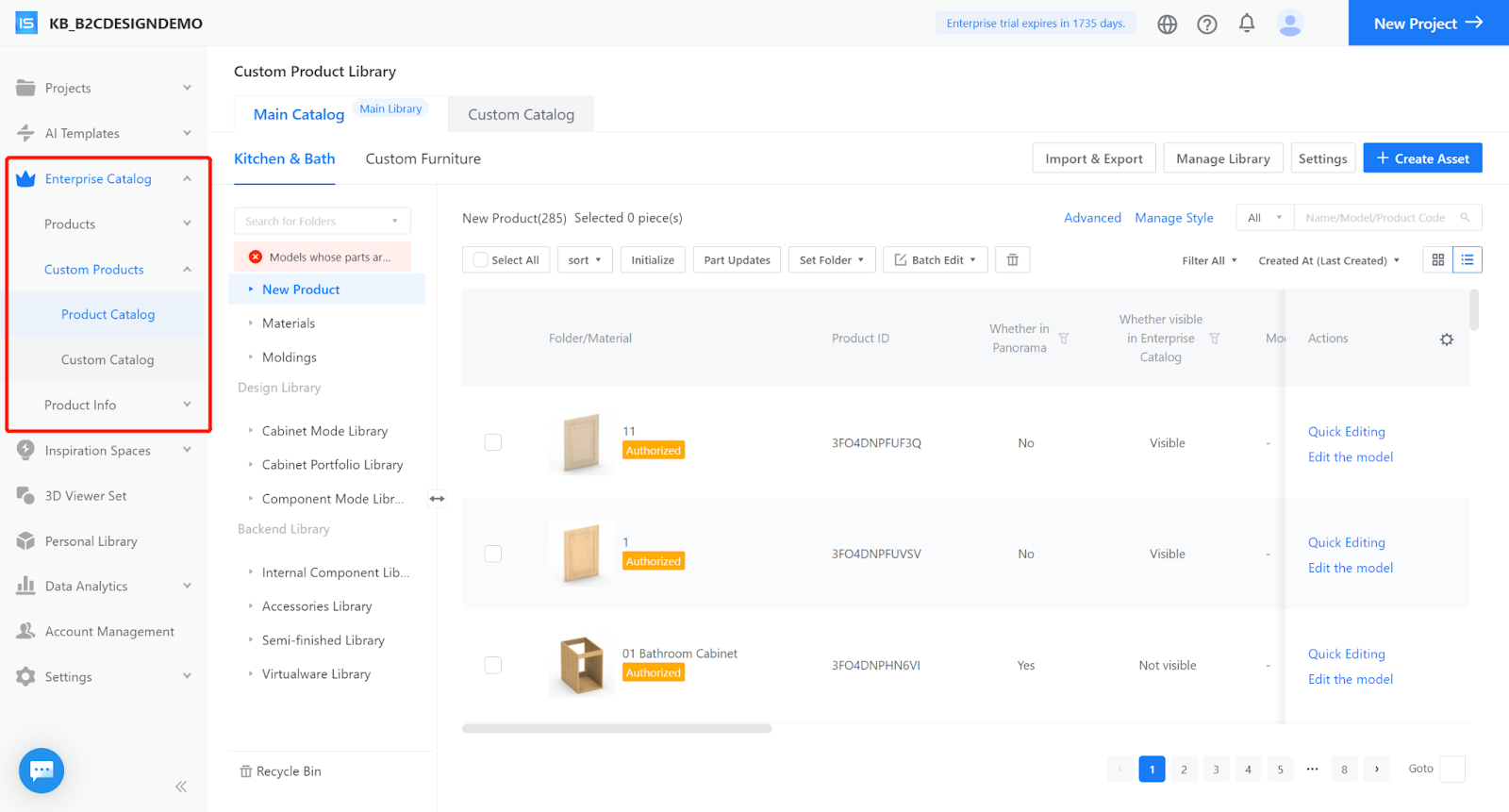
Task: Open the notifications bell icon
Action: coord(1246,24)
